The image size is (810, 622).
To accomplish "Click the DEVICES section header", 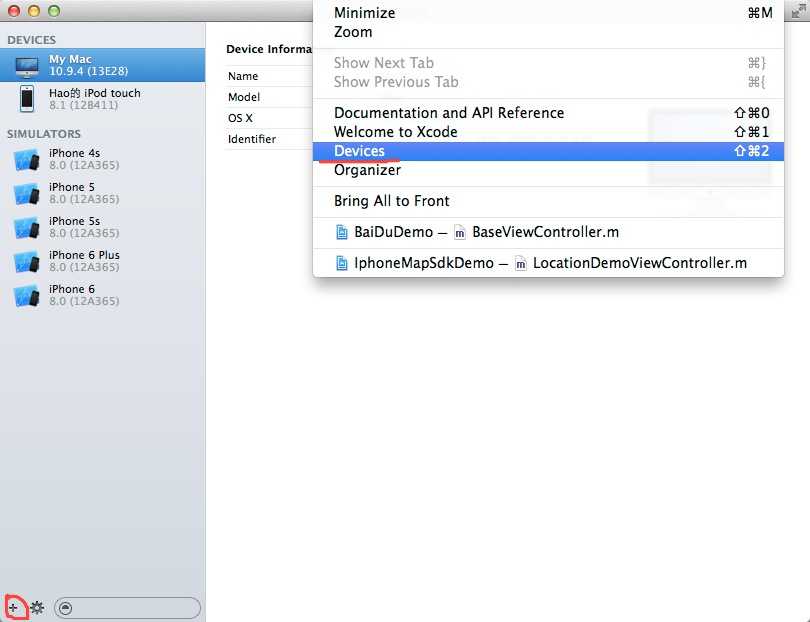I will click(x=32, y=40).
